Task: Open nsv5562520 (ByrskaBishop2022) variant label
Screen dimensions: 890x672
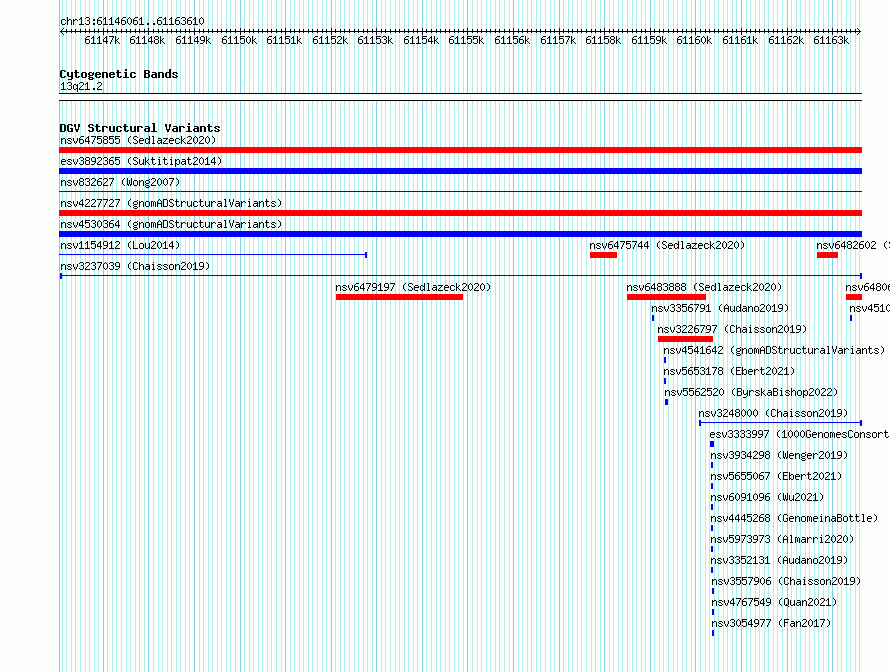Action: tap(751, 392)
